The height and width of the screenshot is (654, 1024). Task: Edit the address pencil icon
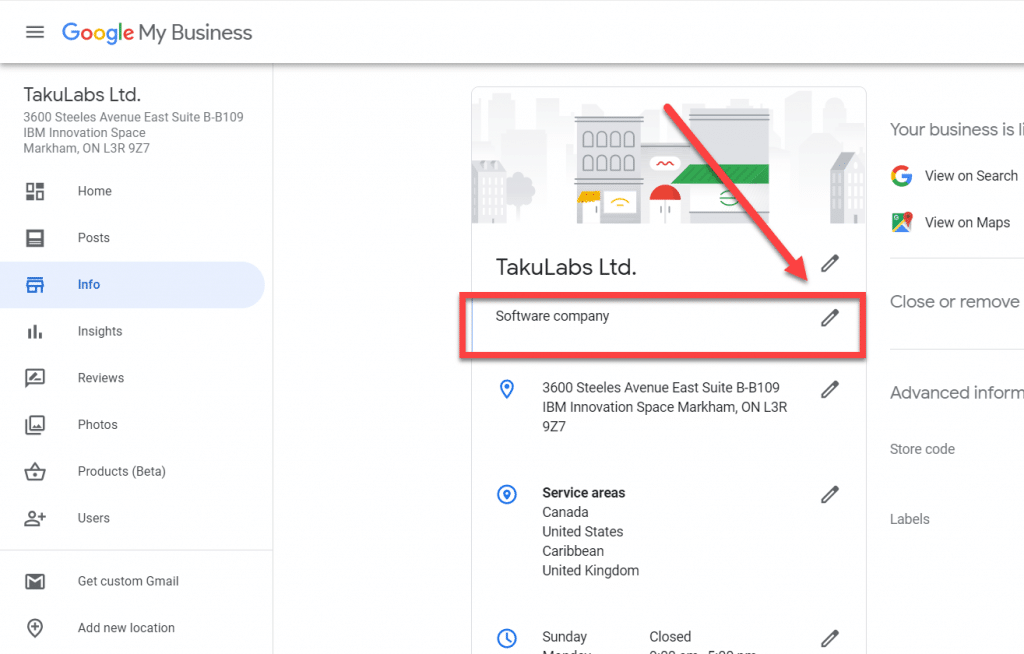829,389
